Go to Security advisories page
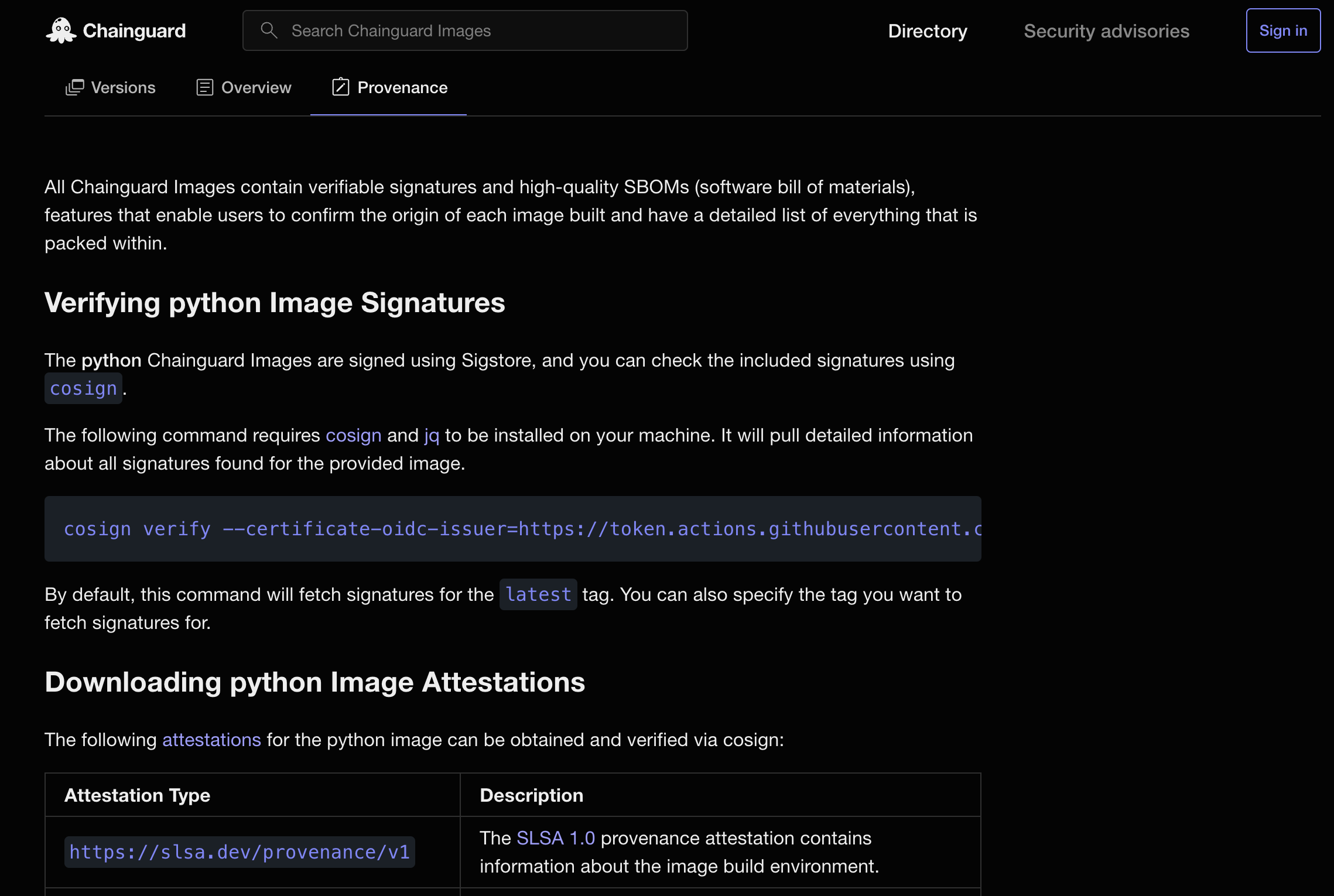The height and width of the screenshot is (896, 1334). click(1106, 31)
